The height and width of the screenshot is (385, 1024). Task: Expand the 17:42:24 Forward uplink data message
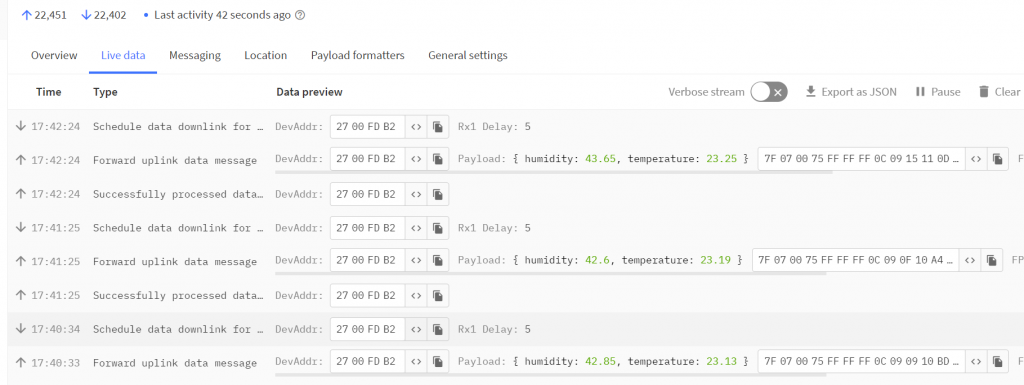tap(174, 161)
